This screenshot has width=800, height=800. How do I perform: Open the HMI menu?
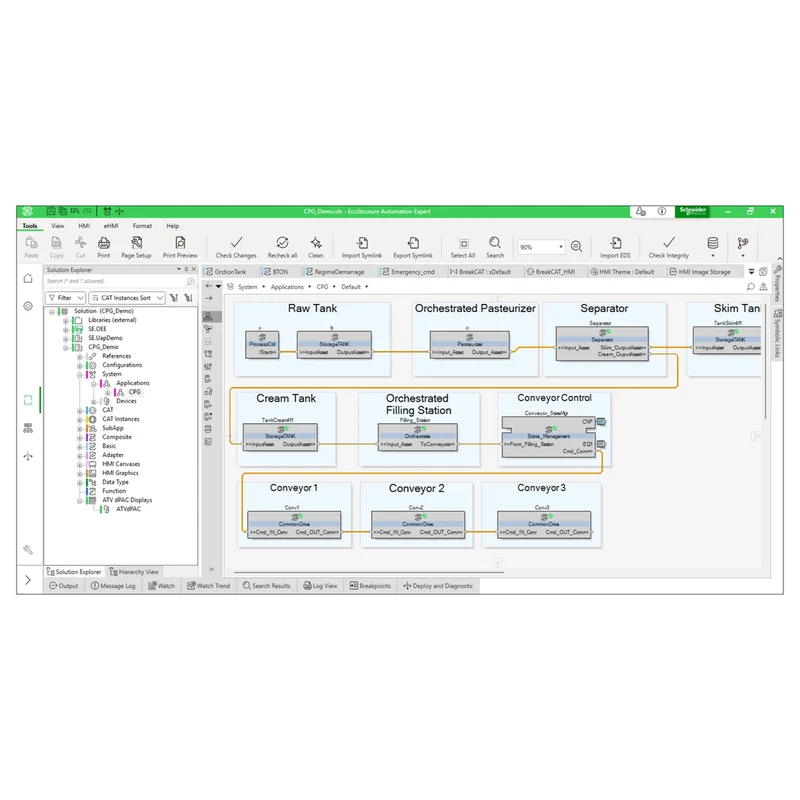pos(84,226)
